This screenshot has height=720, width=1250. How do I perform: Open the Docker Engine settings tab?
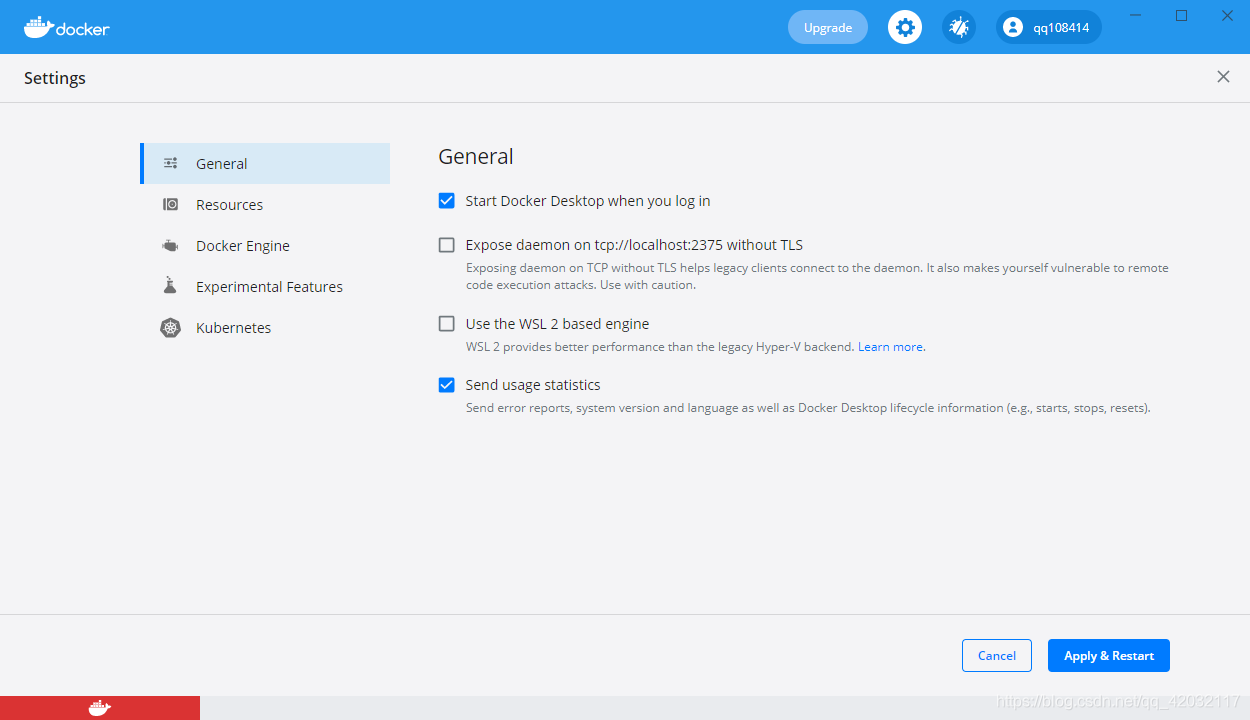pyautogui.click(x=265, y=245)
